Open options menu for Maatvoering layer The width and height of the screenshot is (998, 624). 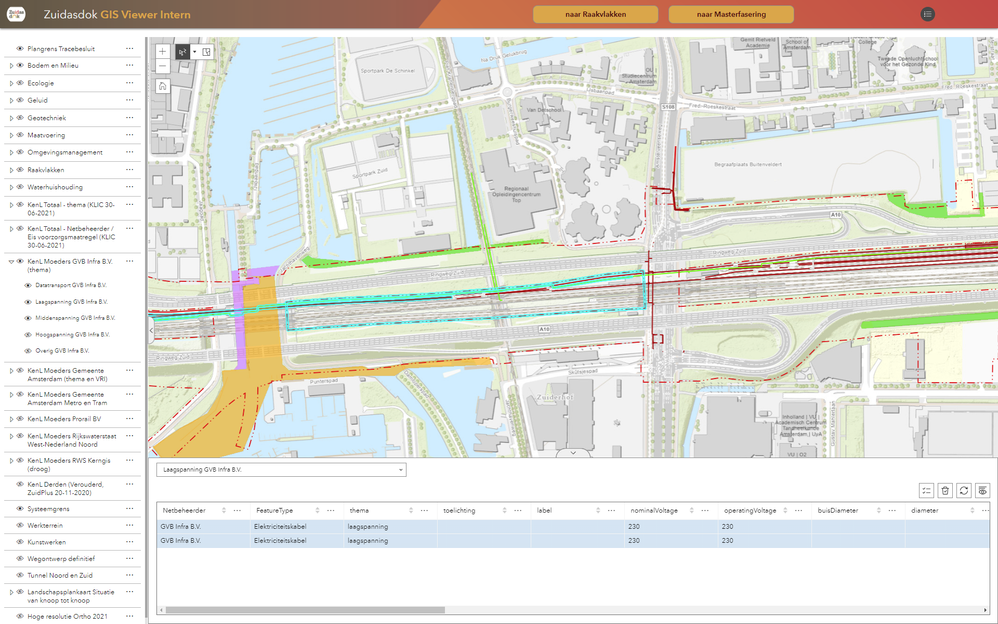tap(130, 135)
